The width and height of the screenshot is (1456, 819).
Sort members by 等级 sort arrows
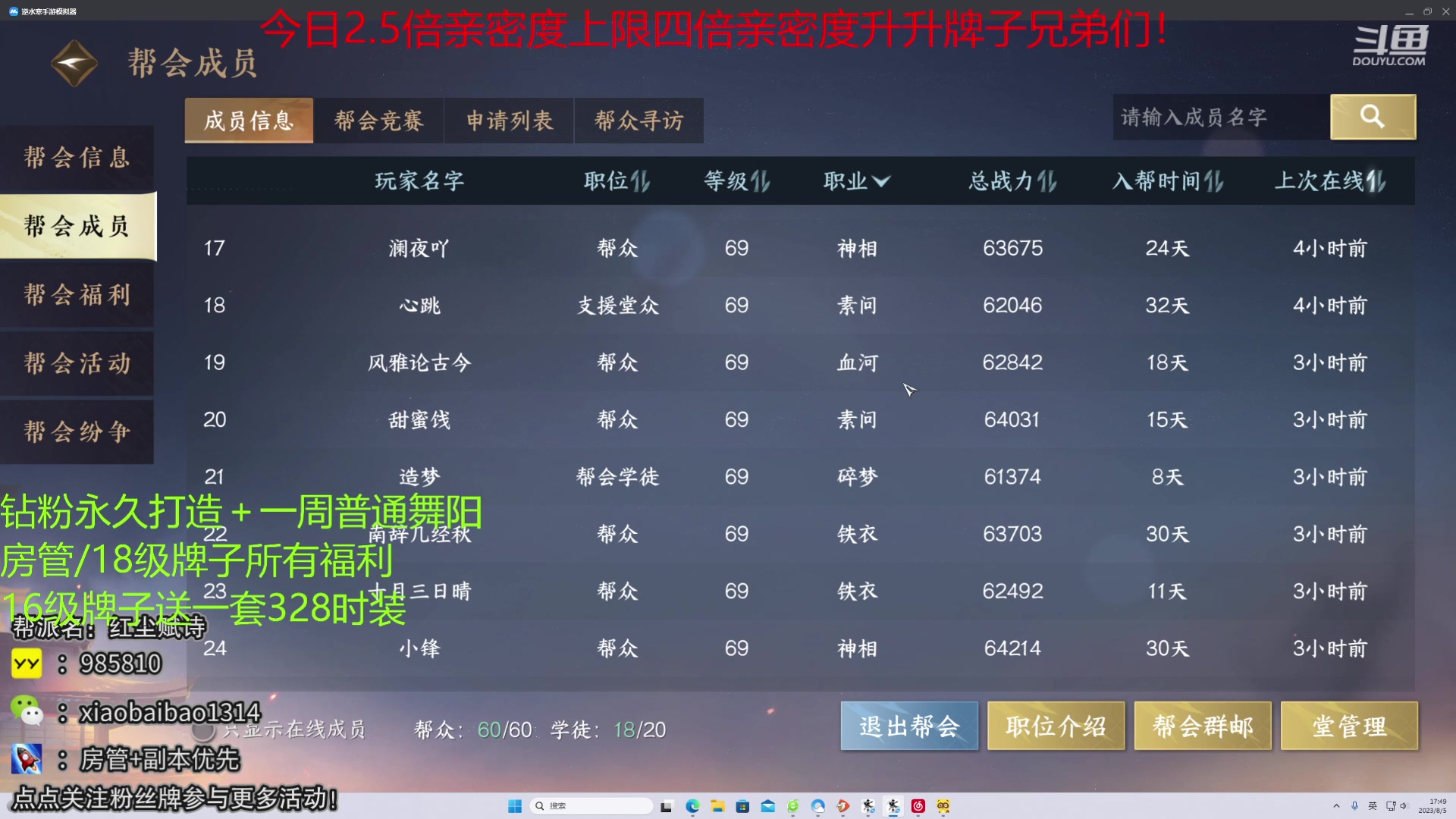(760, 180)
